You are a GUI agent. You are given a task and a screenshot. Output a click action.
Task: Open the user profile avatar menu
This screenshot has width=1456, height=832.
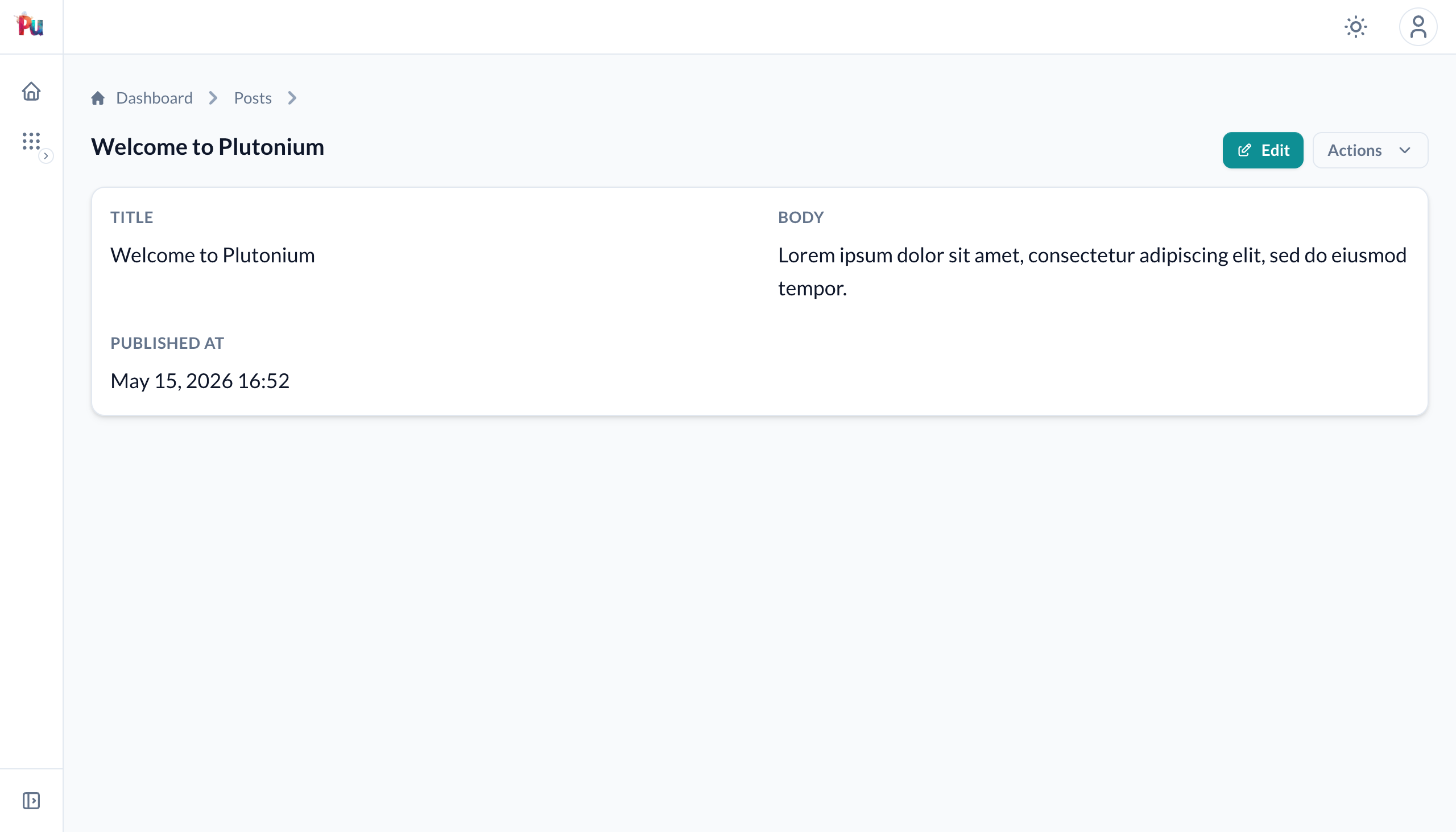(1418, 27)
